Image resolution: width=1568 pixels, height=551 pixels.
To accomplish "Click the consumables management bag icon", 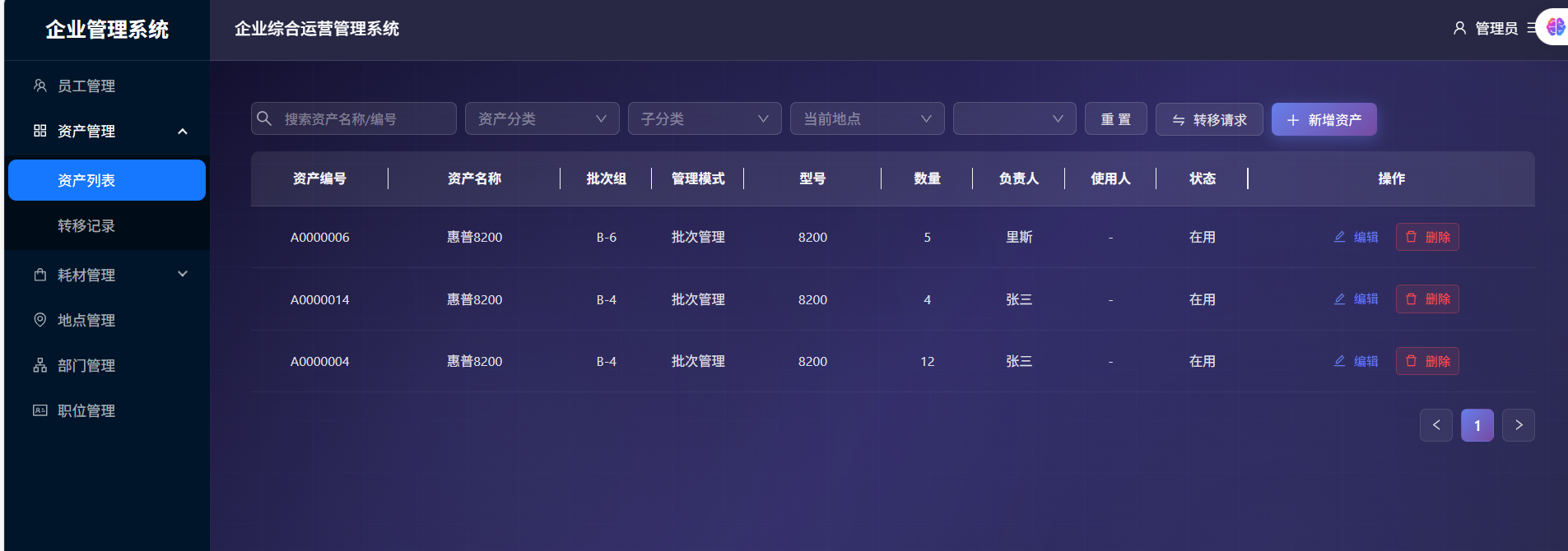I will coord(40,275).
